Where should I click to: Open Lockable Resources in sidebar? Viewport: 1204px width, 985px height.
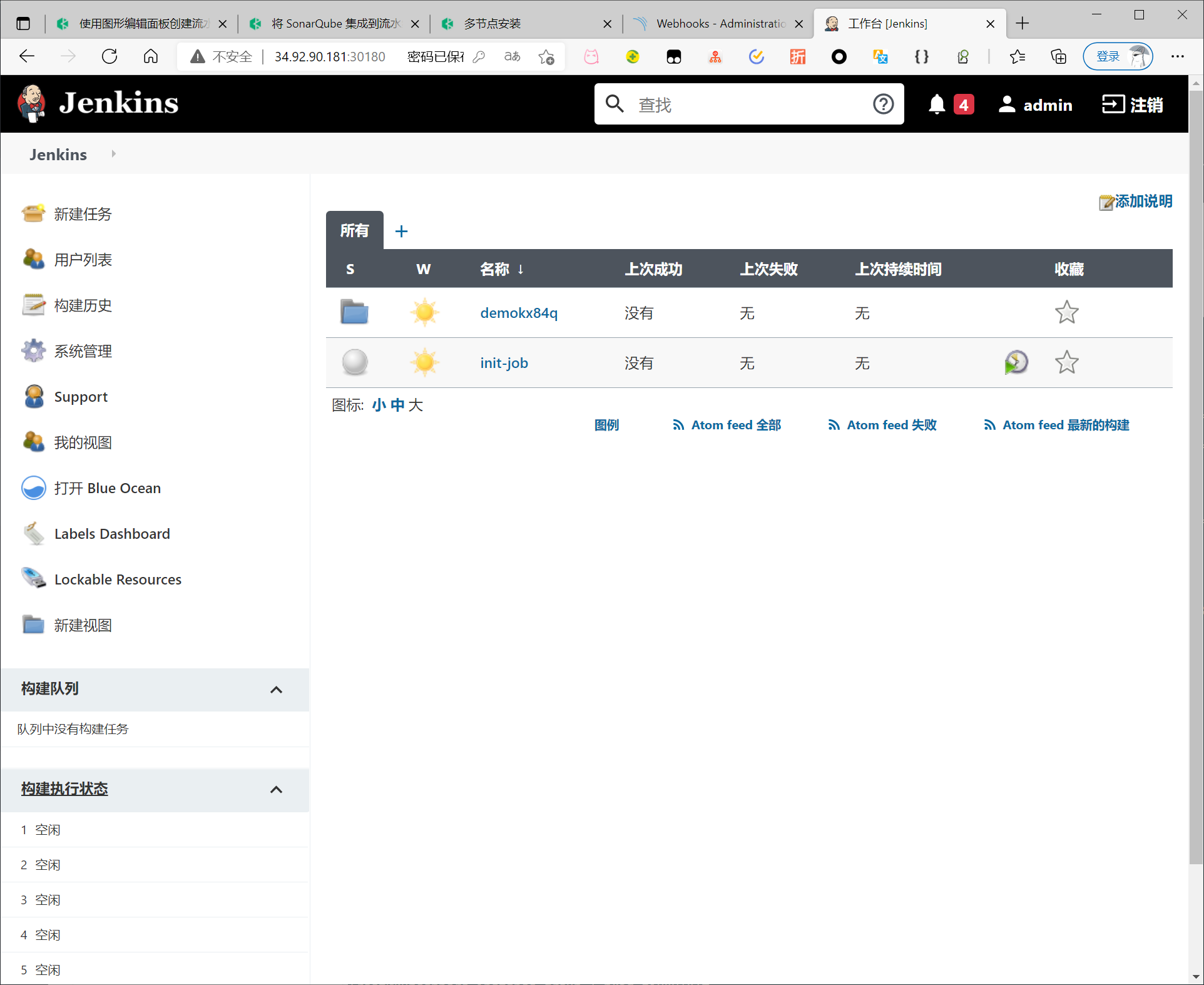(x=118, y=579)
